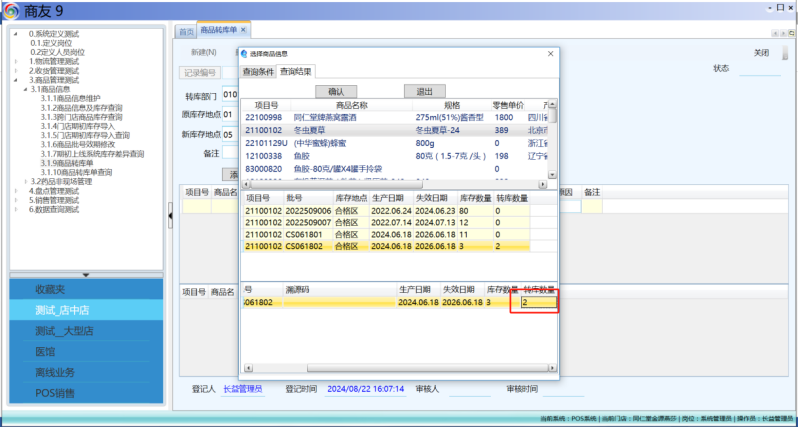Select product row 鱼胶-80克/罐X4罐手拎袋
This screenshot has height=427, width=798.
point(394,169)
